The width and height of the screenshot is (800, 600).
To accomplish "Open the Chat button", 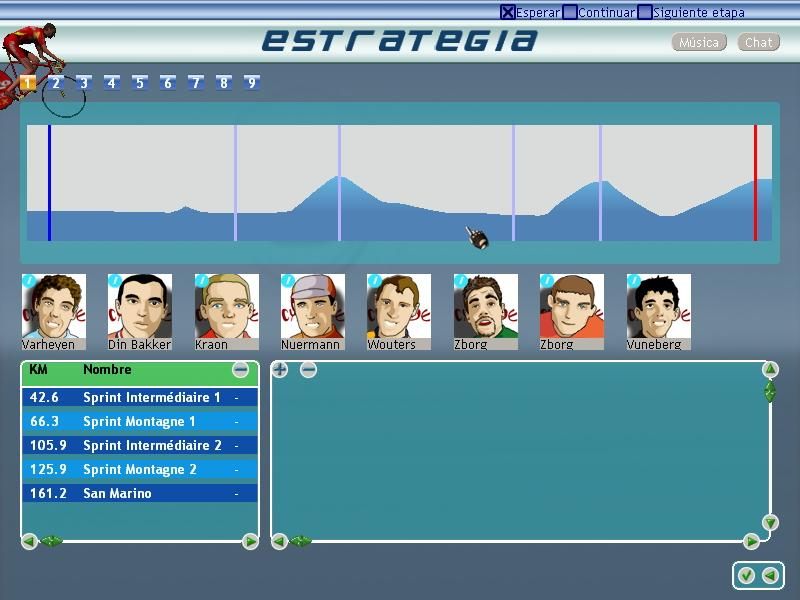I will click(x=759, y=42).
